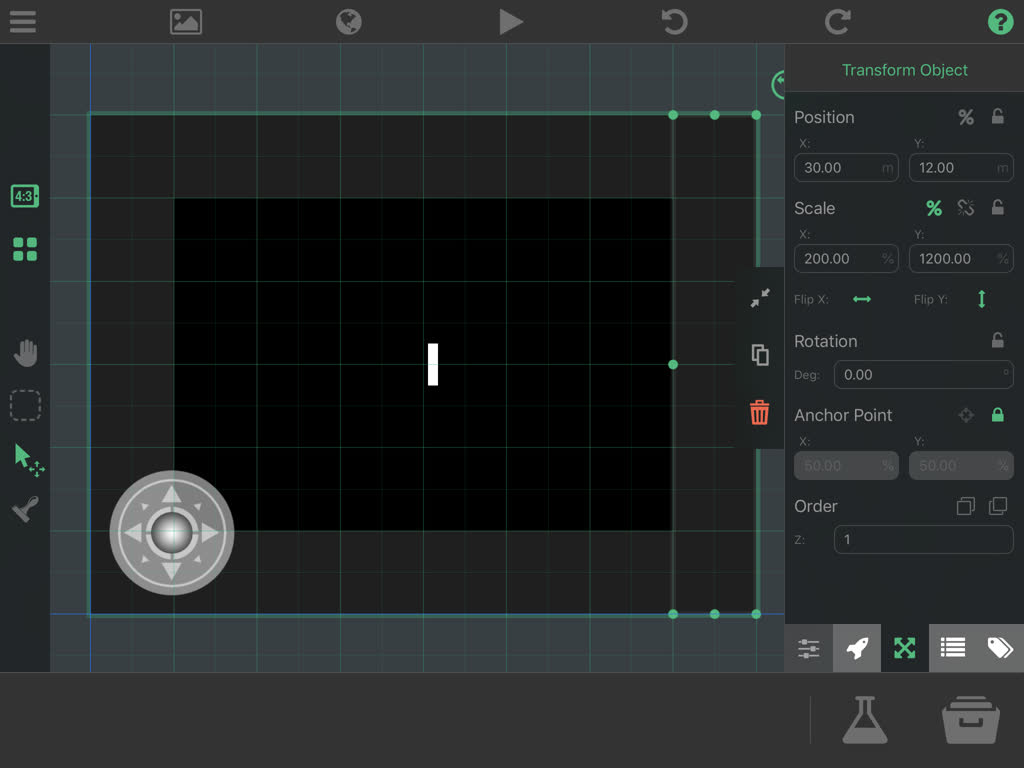Redo the last action

point(837,22)
